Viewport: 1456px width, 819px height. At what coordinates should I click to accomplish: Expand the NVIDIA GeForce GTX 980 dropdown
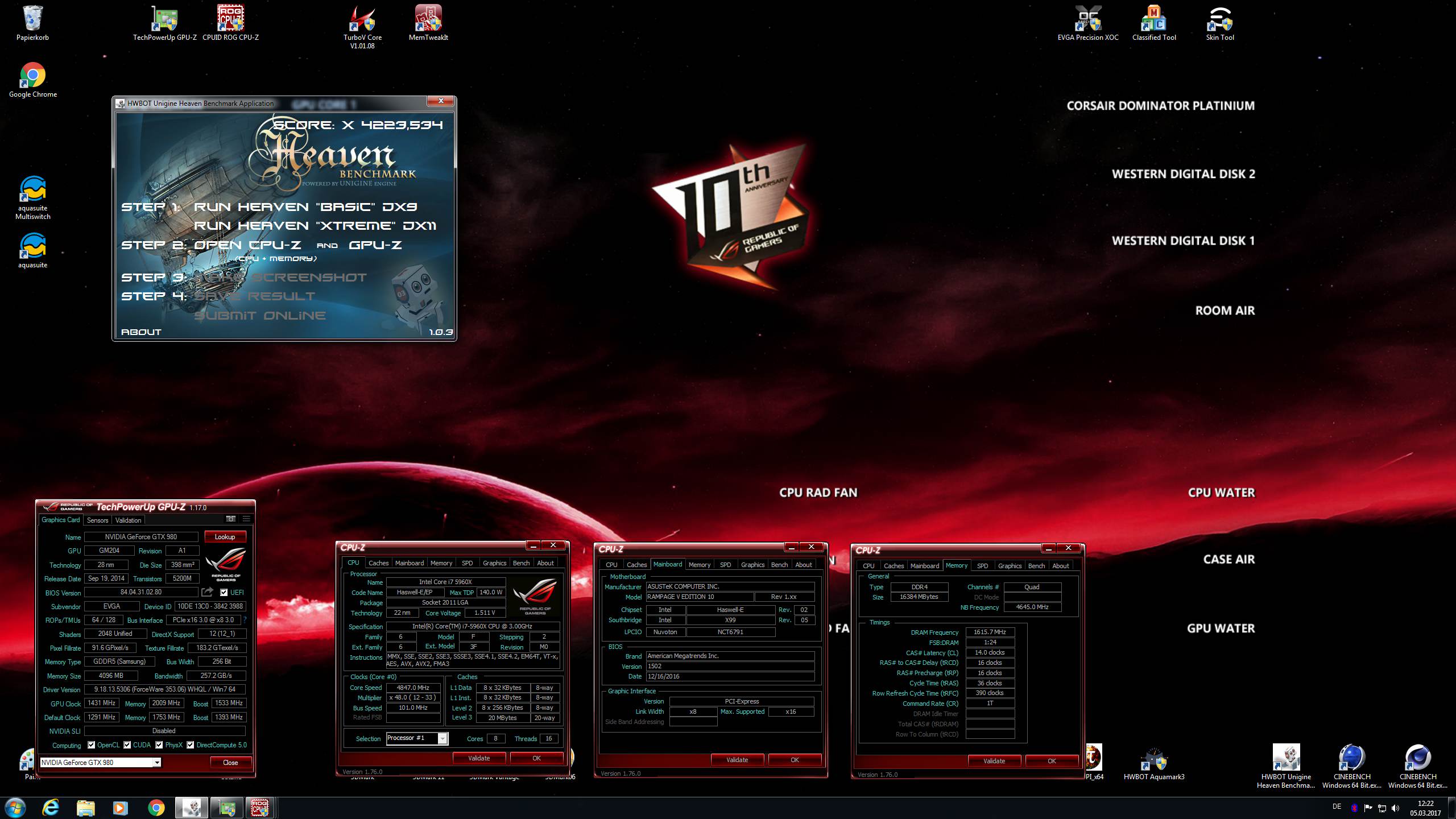tap(156, 763)
